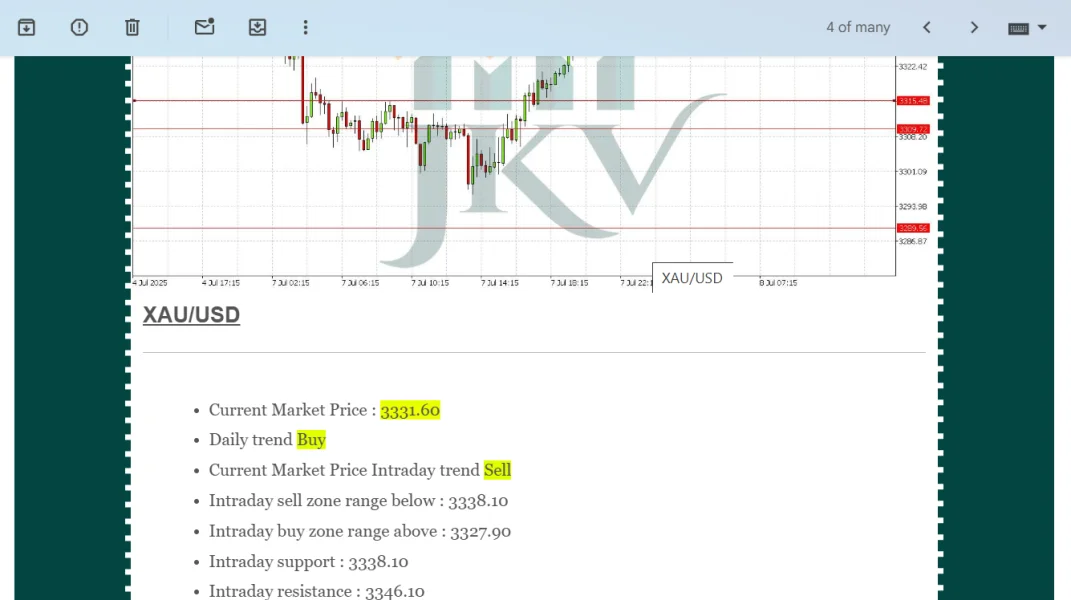Open the more options three-dot menu
The image size is (1071, 600).
click(305, 27)
